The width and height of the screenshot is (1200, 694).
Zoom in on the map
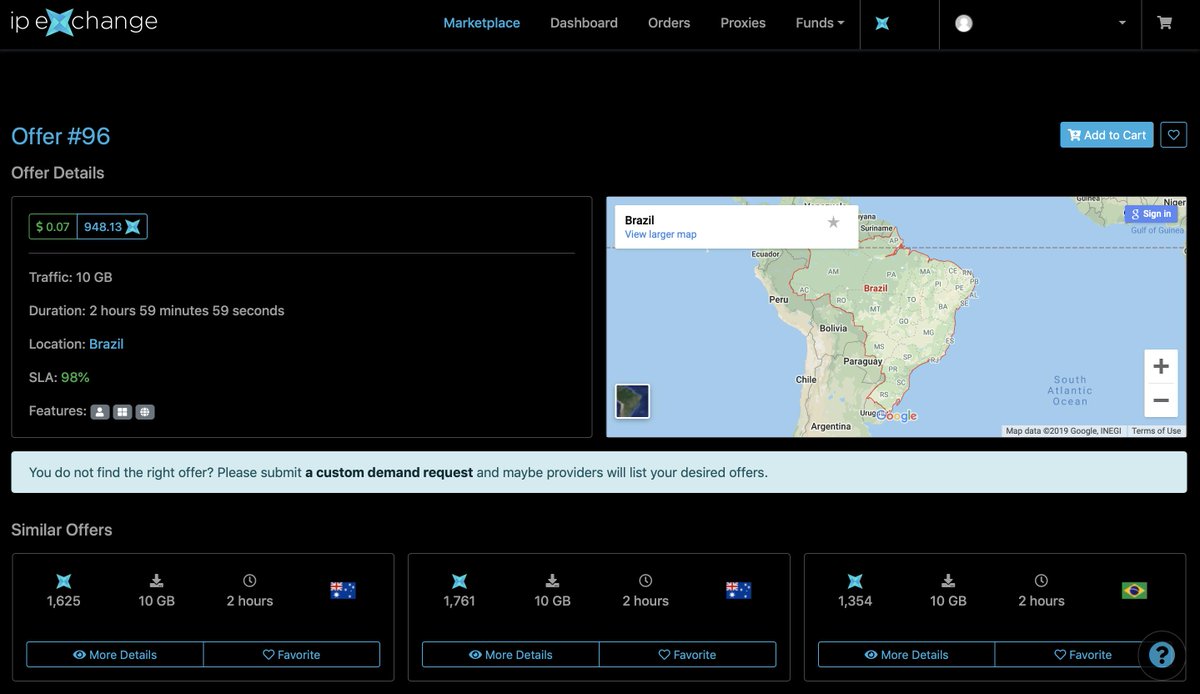[x=1161, y=366]
